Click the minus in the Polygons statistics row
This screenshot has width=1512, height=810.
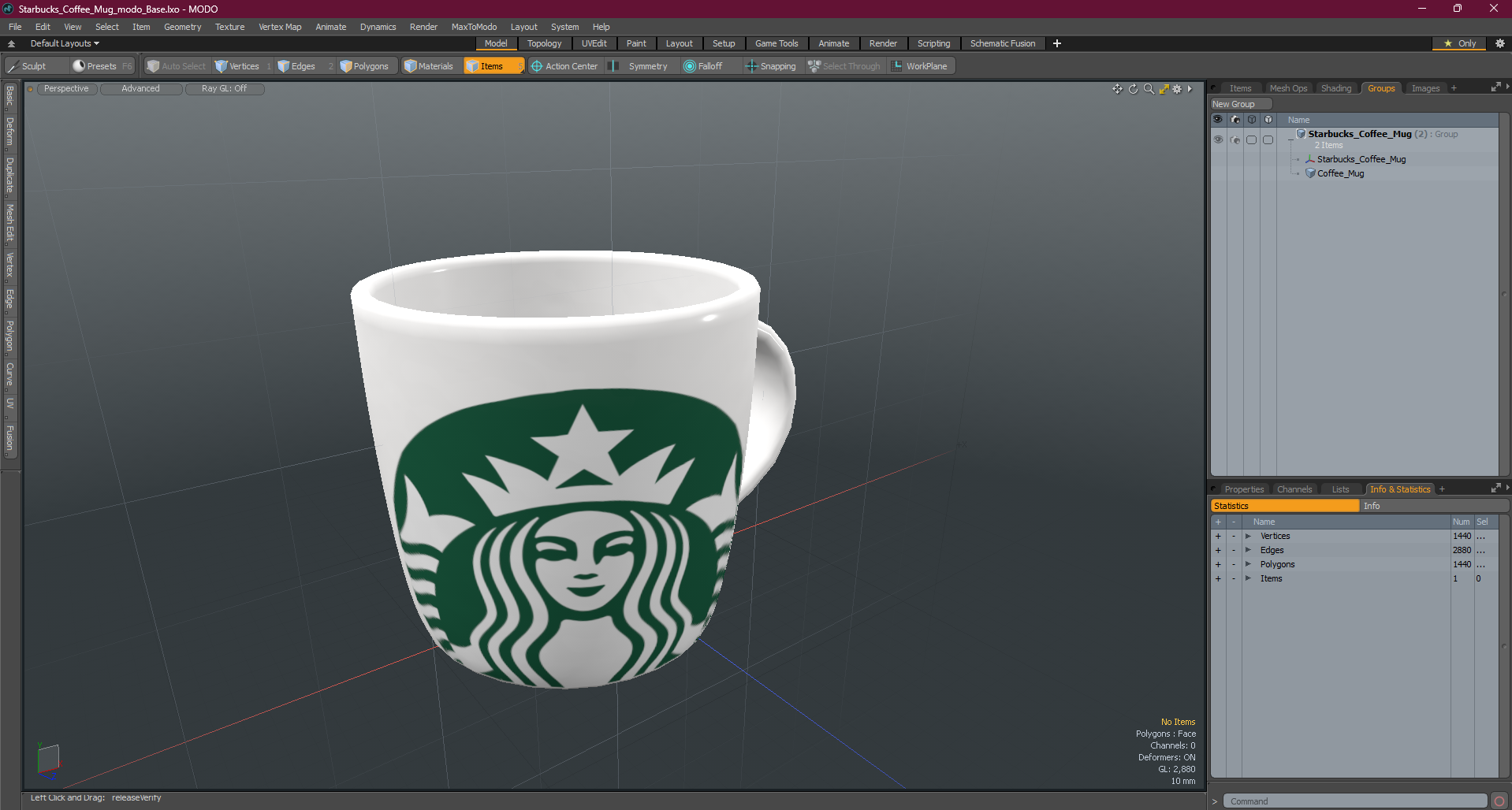(x=1234, y=564)
